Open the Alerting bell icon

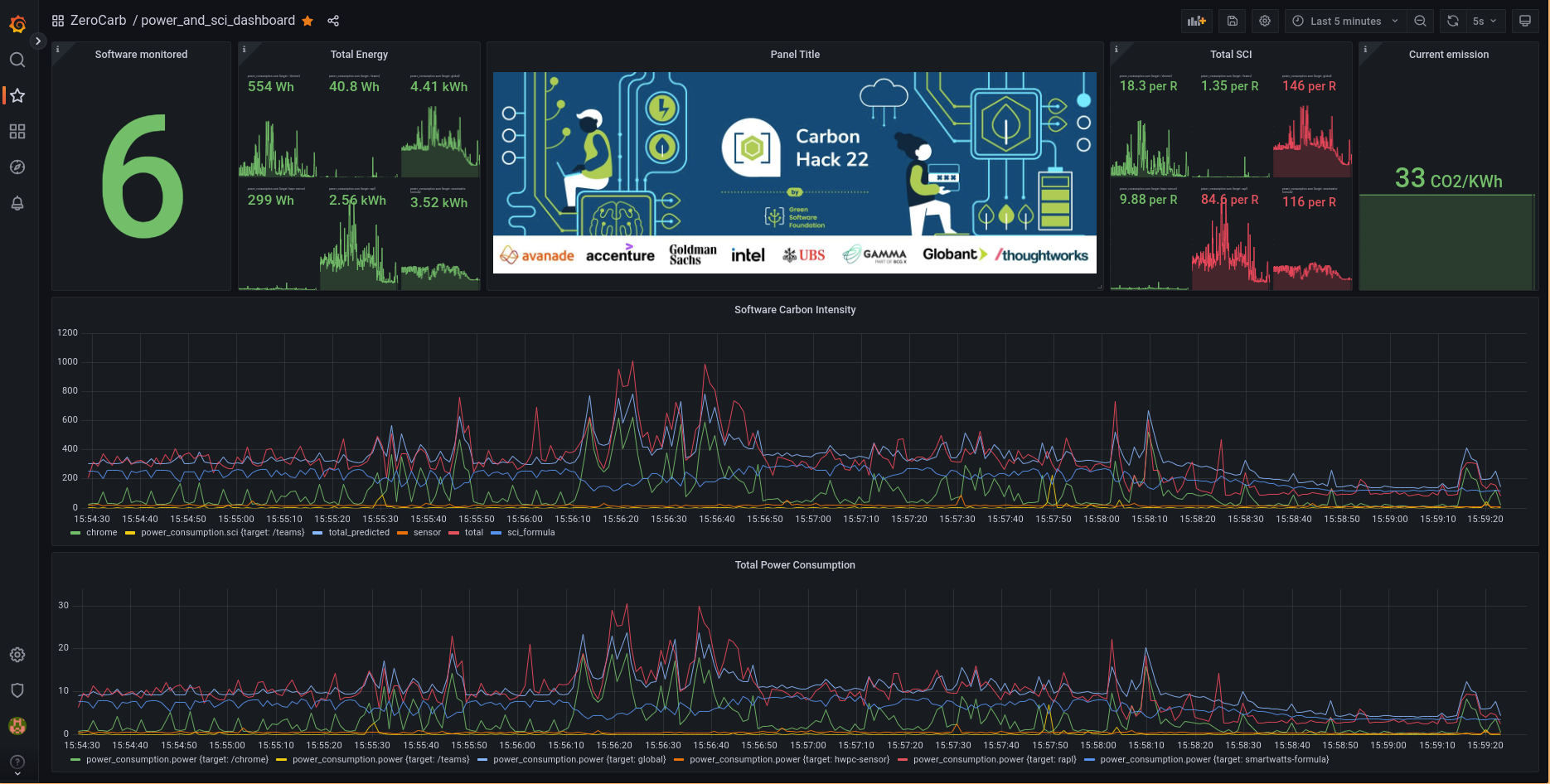point(17,203)
